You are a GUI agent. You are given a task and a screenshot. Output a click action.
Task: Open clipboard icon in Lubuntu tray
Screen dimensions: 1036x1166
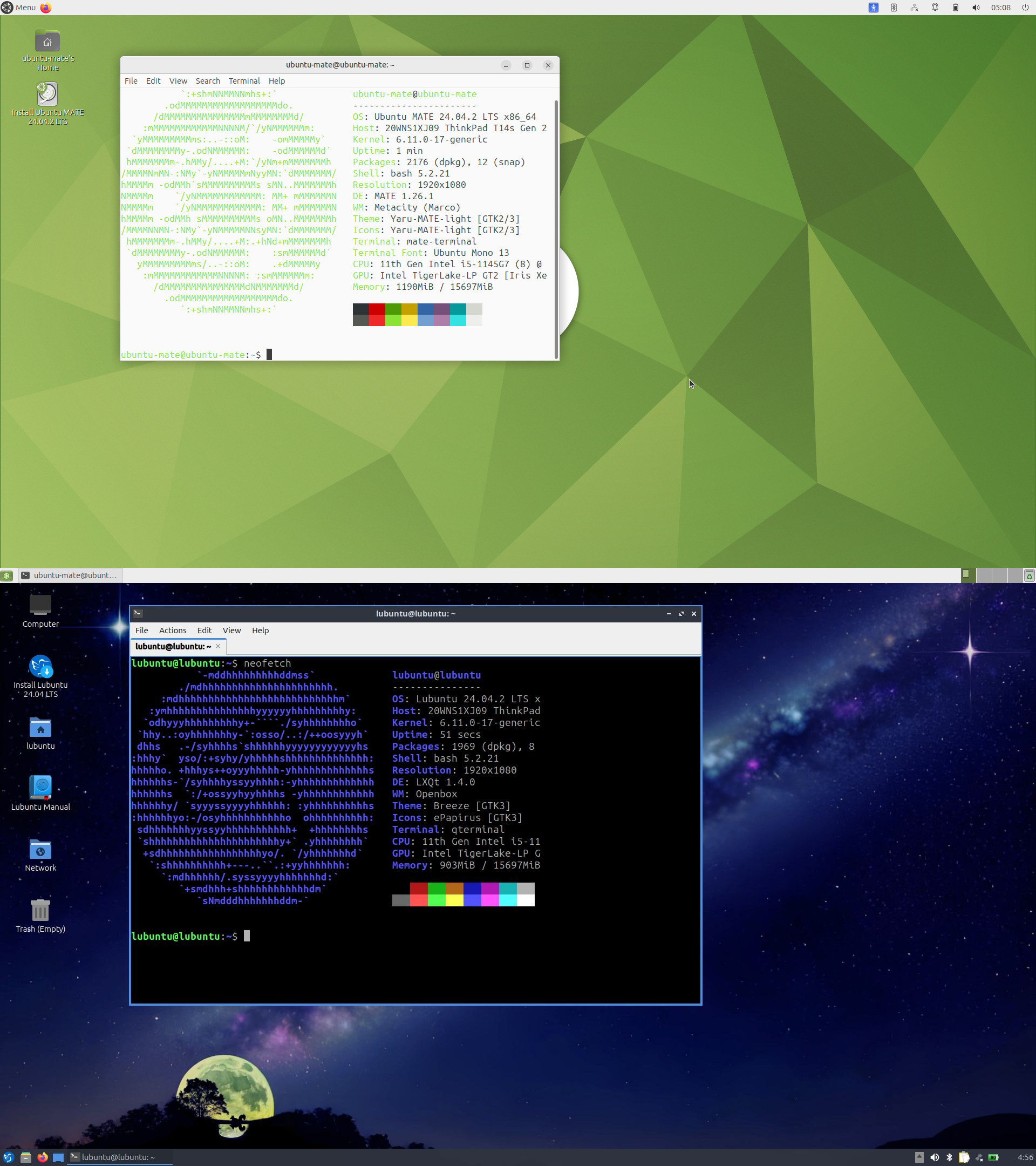pyautogui.click(x=964, y=1157)
